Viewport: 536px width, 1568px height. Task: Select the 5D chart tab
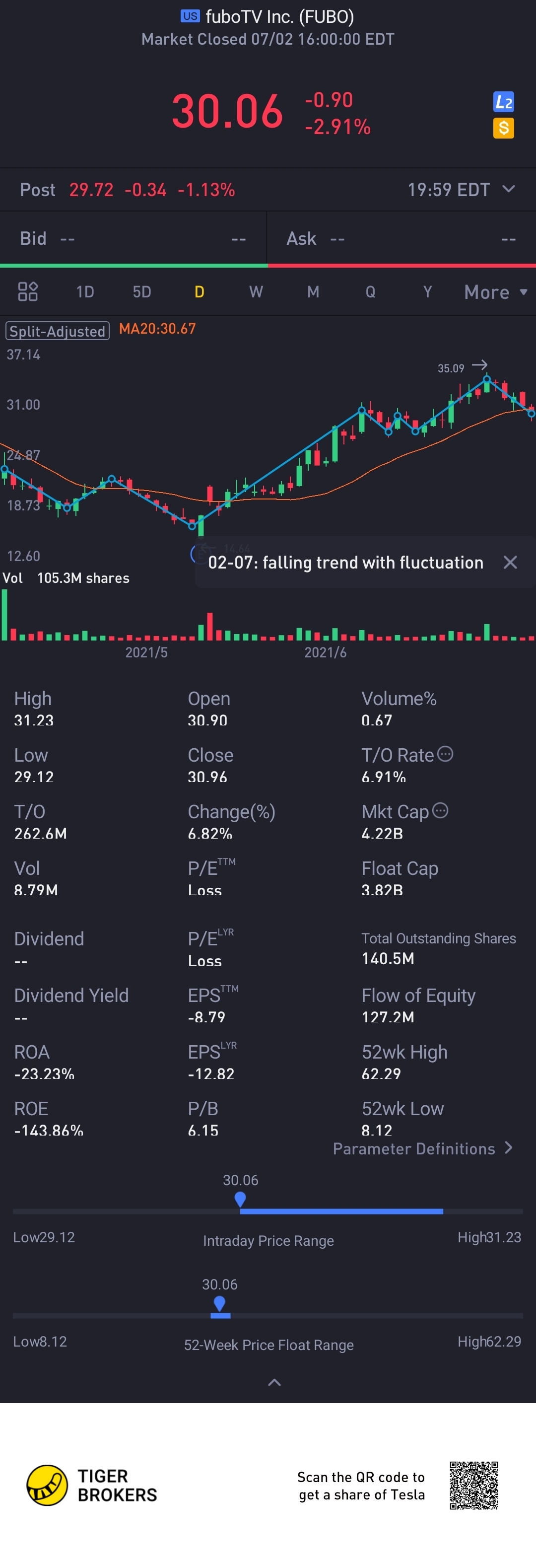[142, 292]
